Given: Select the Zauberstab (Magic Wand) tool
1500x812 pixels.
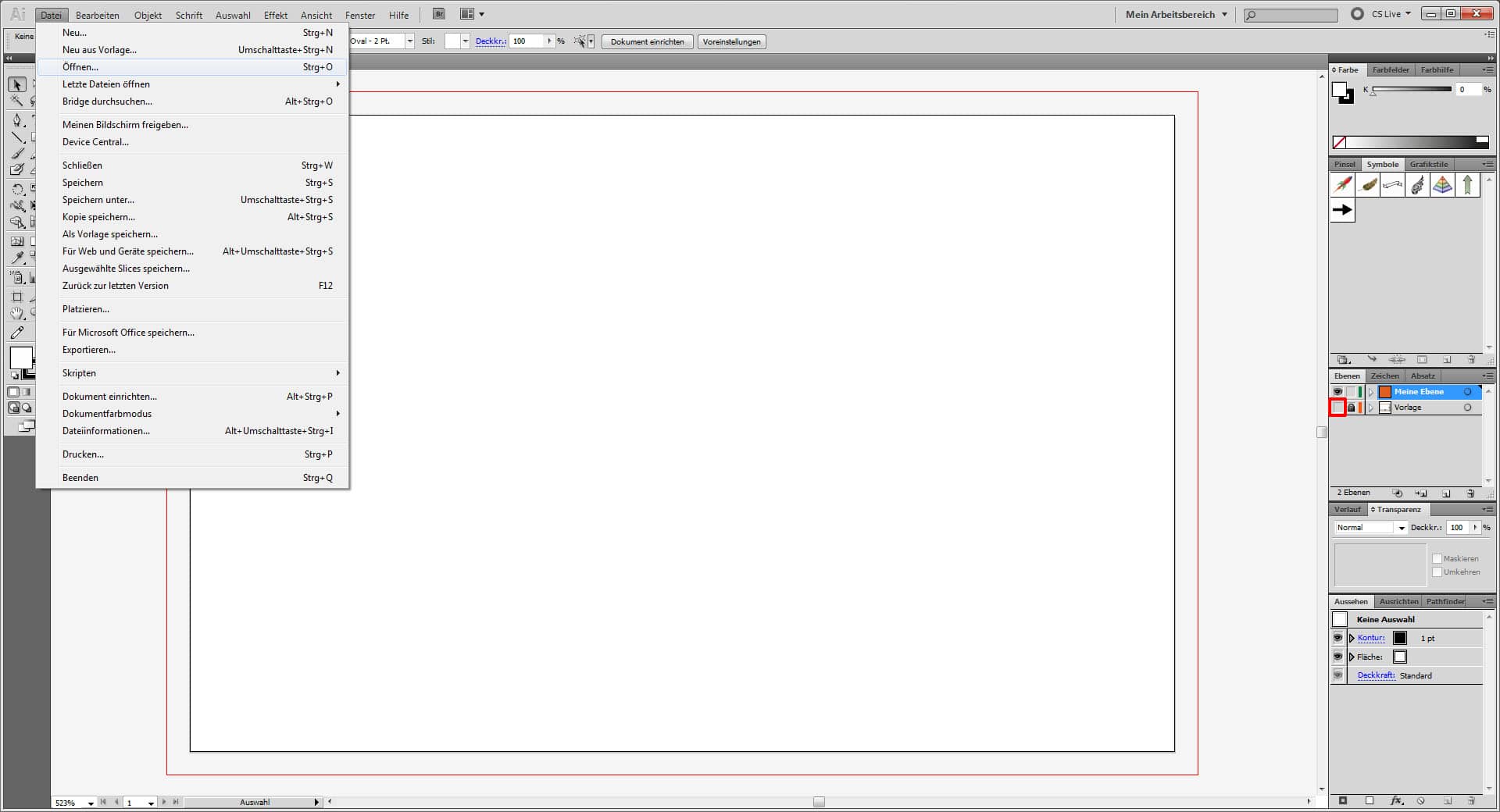Looking at the screenshot, I should pos(17,100).
